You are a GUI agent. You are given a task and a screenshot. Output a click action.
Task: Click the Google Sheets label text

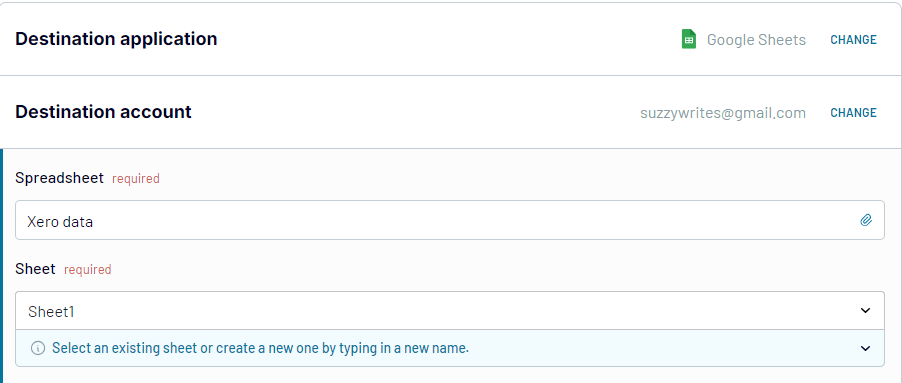coord(756,40)
